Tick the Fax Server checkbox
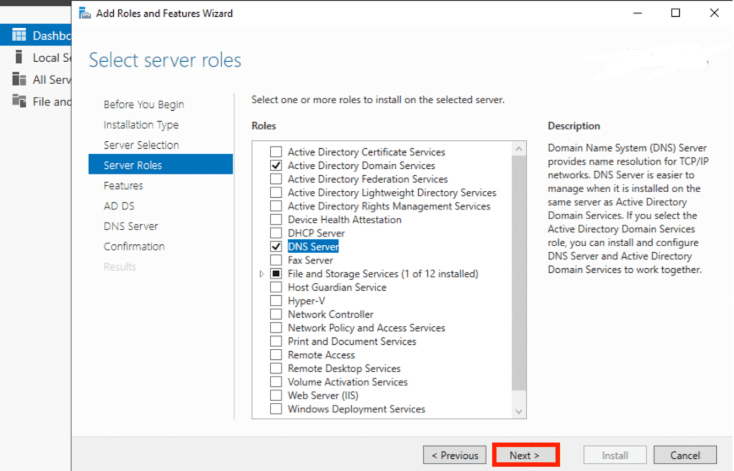Screen dimensions: 734x471 (276, 260)
